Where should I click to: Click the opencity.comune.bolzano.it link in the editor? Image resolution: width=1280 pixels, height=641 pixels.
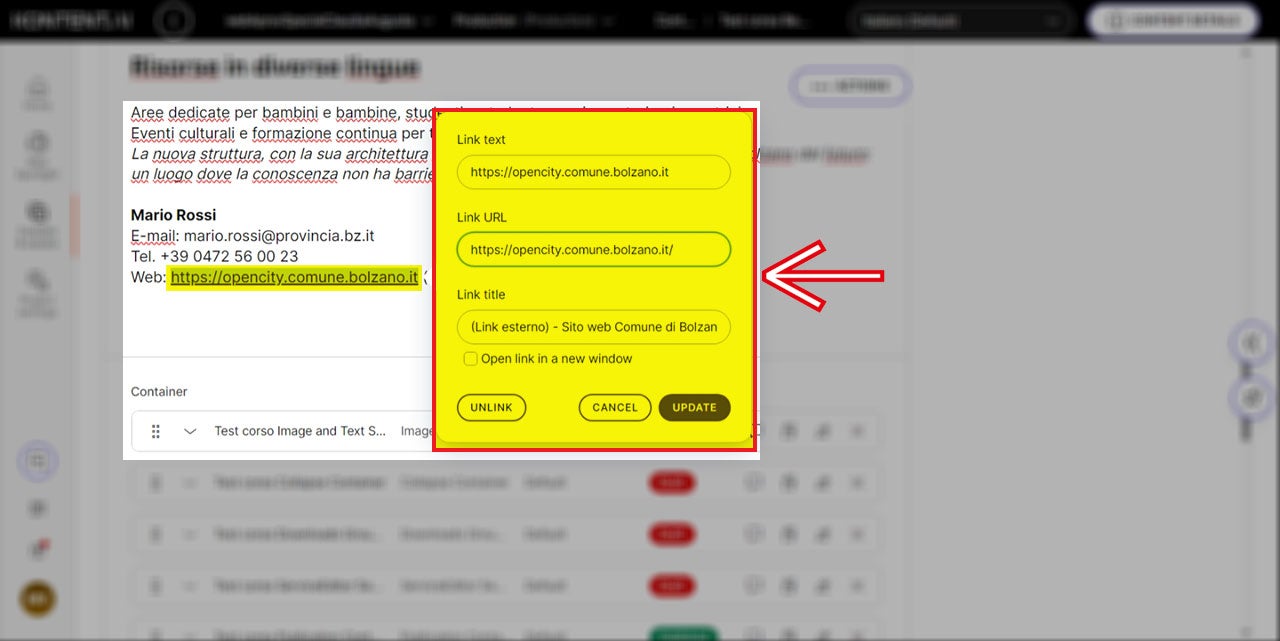coord(293,278)
